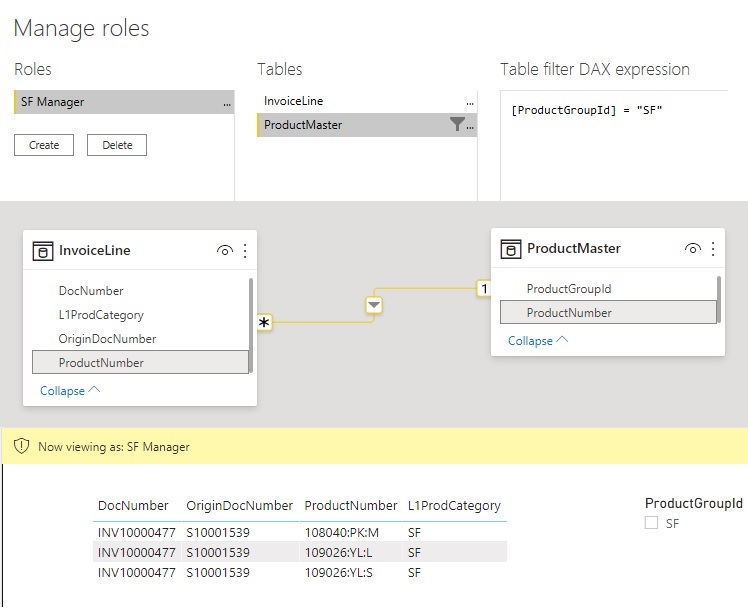Click the relationship filter direction arrow

pos(374,305)
